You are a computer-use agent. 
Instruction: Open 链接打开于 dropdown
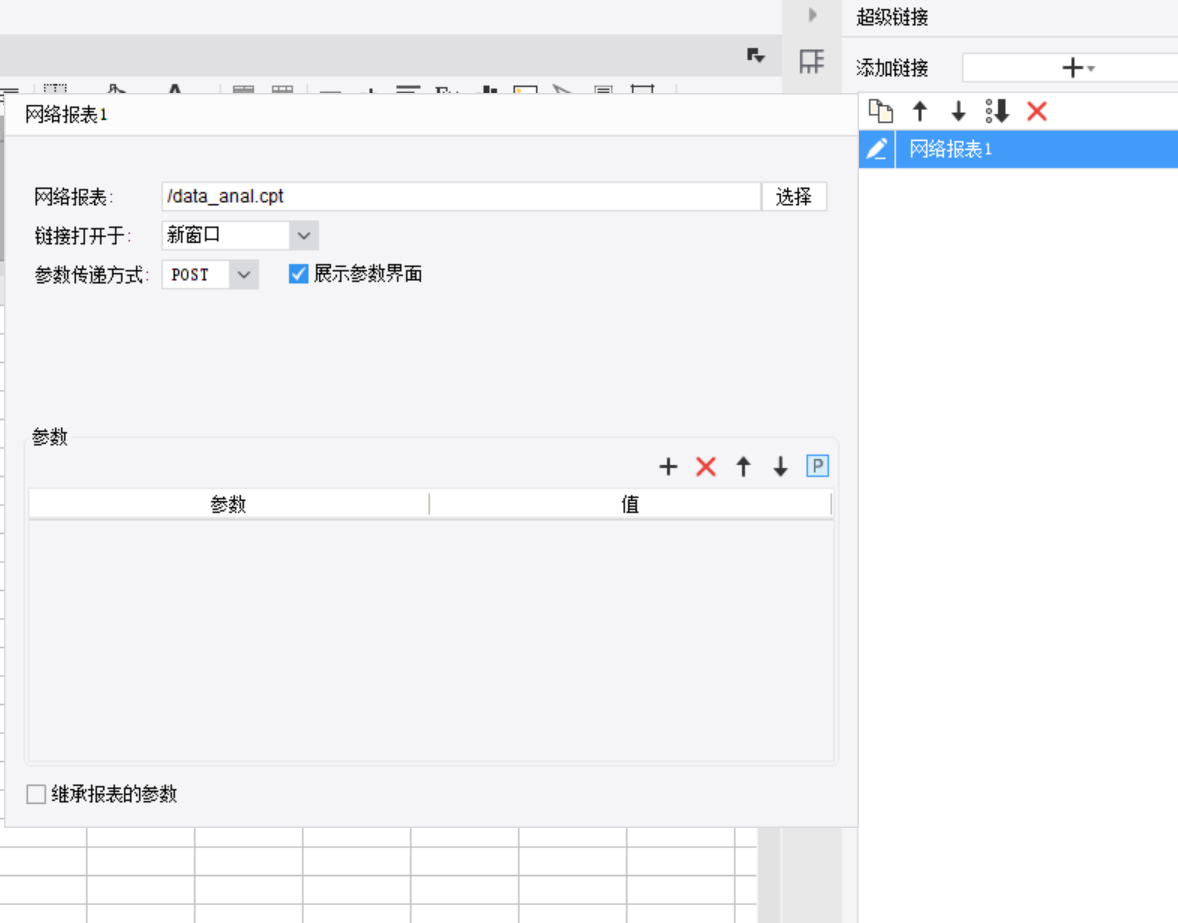coord(304,235)
